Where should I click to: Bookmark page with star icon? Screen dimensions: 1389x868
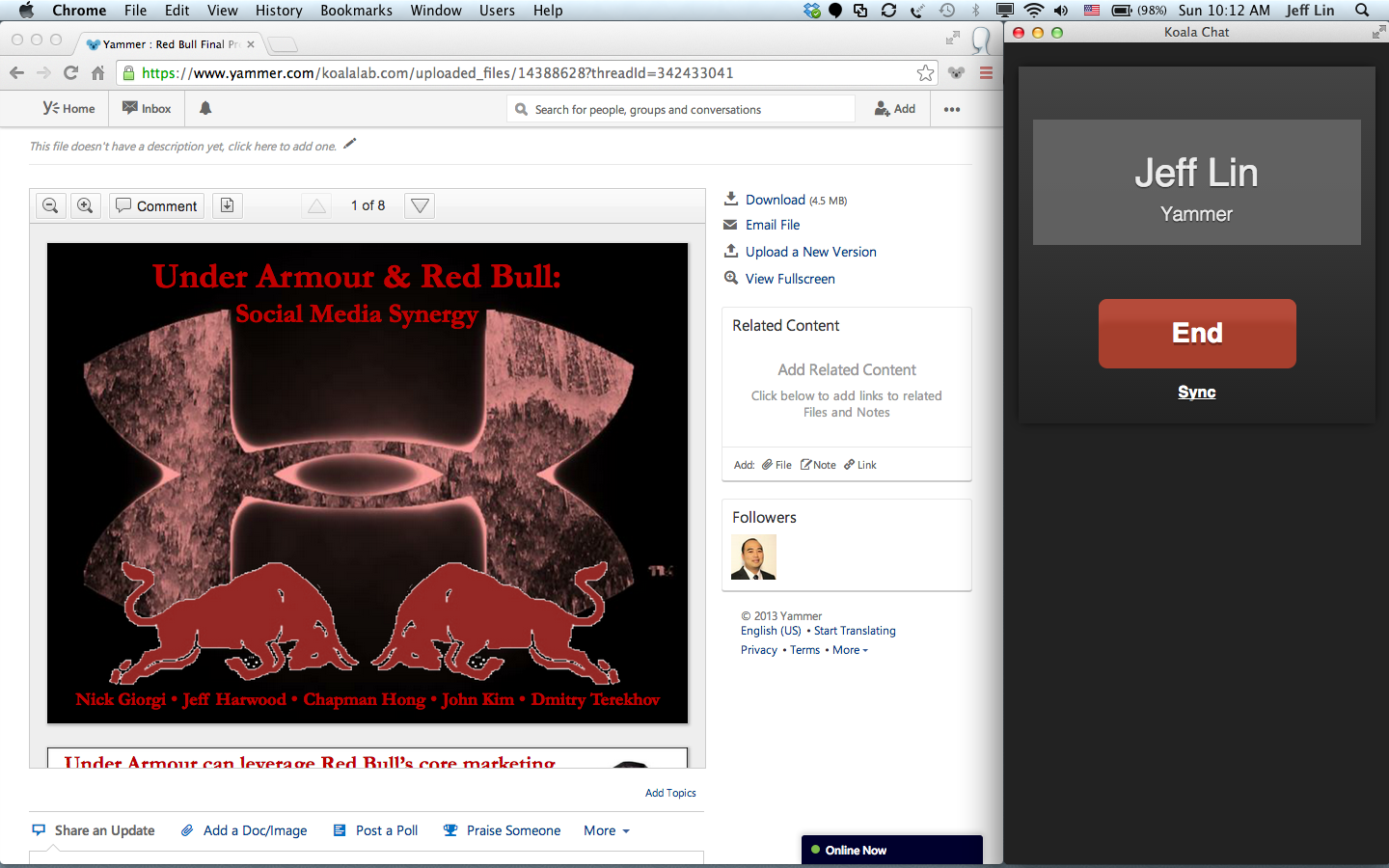click(x=925, y=73)
